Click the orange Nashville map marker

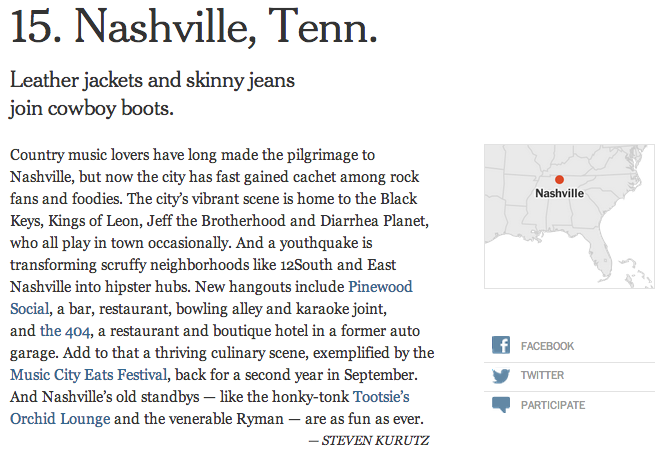point(559,179)
